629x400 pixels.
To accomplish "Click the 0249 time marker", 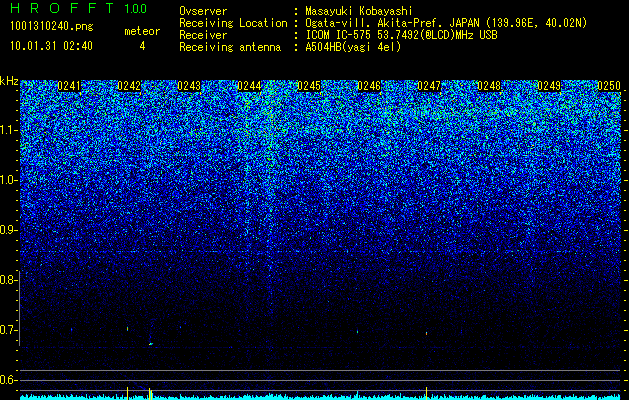I will pos(549,86).
